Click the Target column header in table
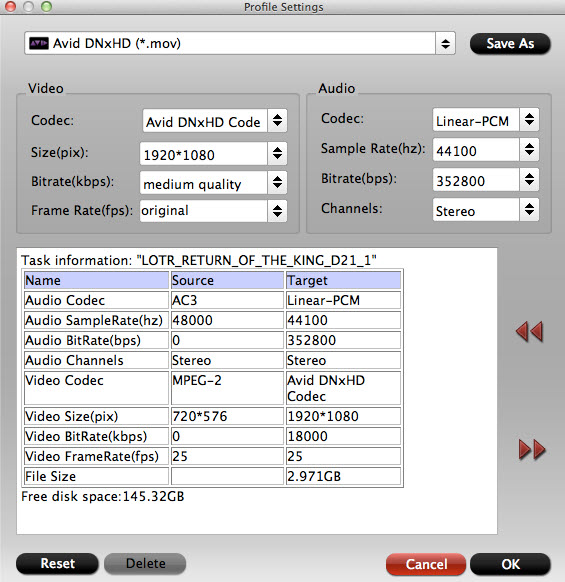The width and height of the screenshot is (565, 582). click(x=343, y=280)
